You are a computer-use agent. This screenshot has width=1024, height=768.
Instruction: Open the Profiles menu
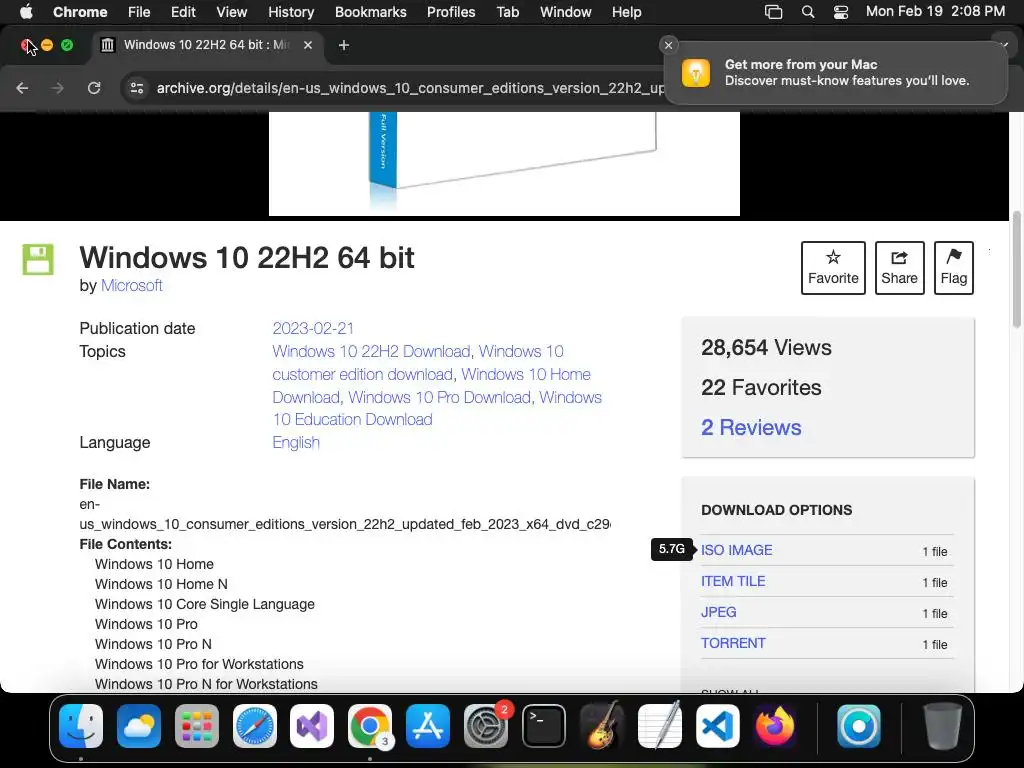point(451,12)
